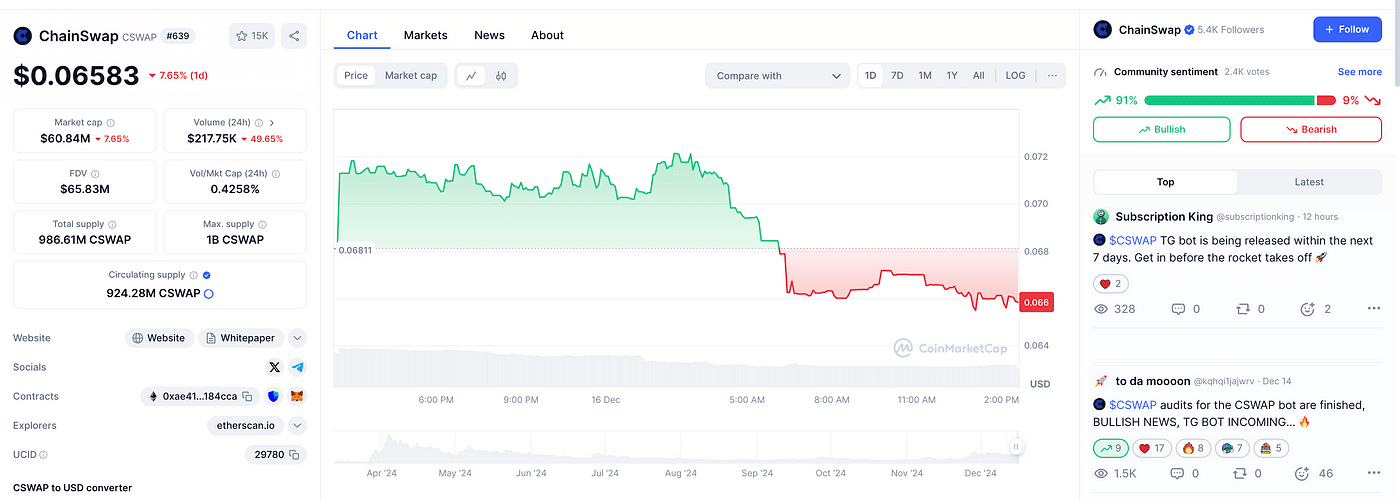Screen dimensions: 1400x502
Task: Switch to candlestick chart view
Action: pos(501,75)
